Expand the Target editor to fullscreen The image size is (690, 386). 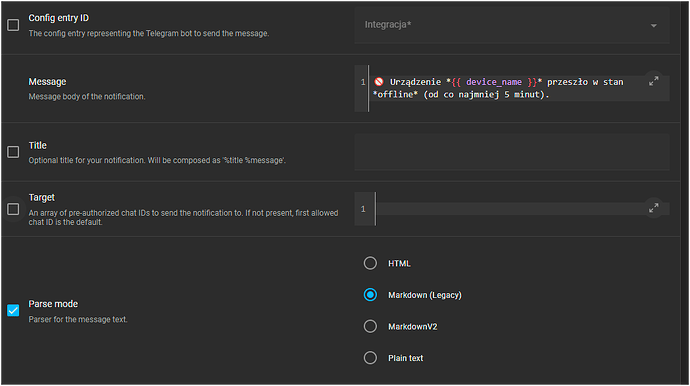point(653,207)
